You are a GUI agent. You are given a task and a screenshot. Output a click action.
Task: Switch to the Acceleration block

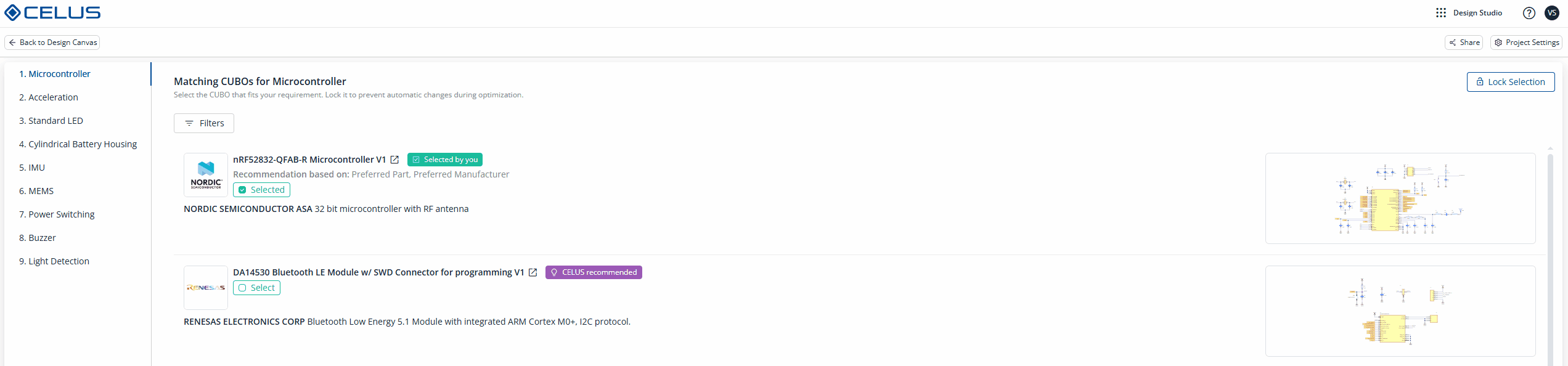49,97
